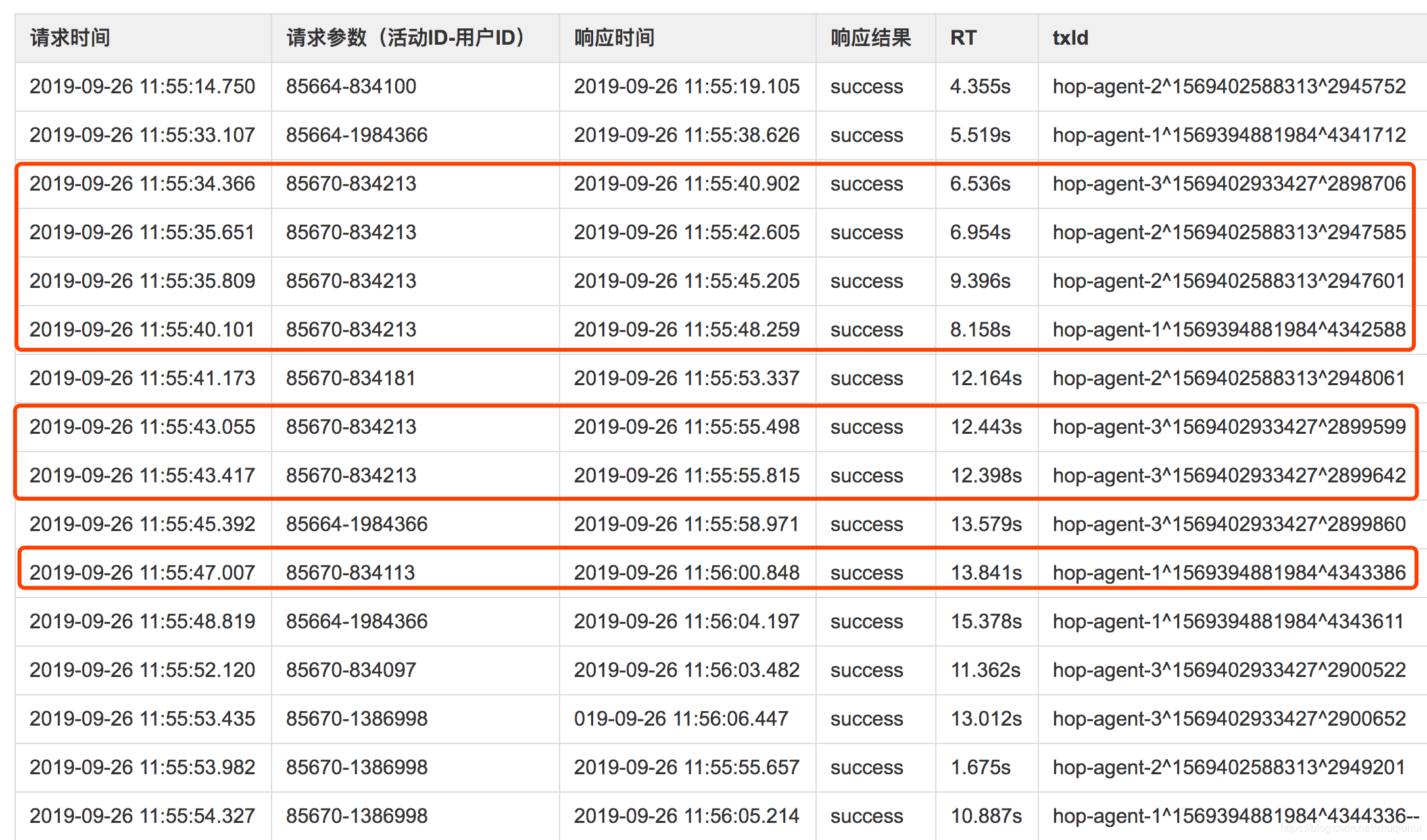Viewport: 1427px width, 840px height.
Task: Click the RT column header
Action: pyautogui.click(x=963, y=38)
